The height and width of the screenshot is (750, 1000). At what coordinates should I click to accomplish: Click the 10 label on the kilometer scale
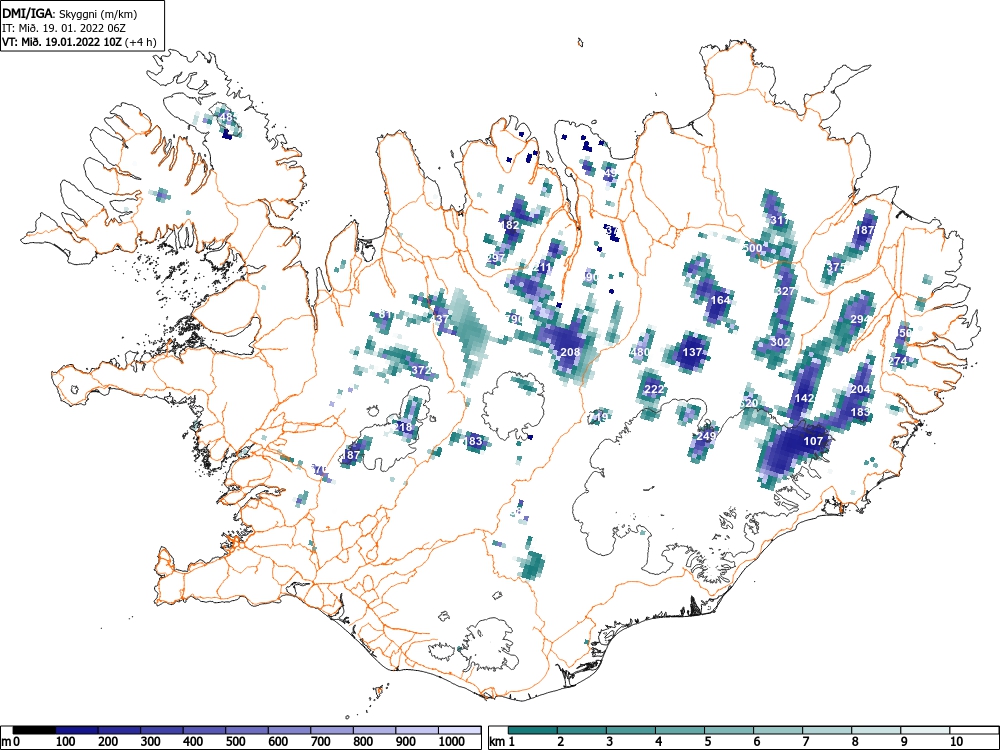(x=955, y=742)
